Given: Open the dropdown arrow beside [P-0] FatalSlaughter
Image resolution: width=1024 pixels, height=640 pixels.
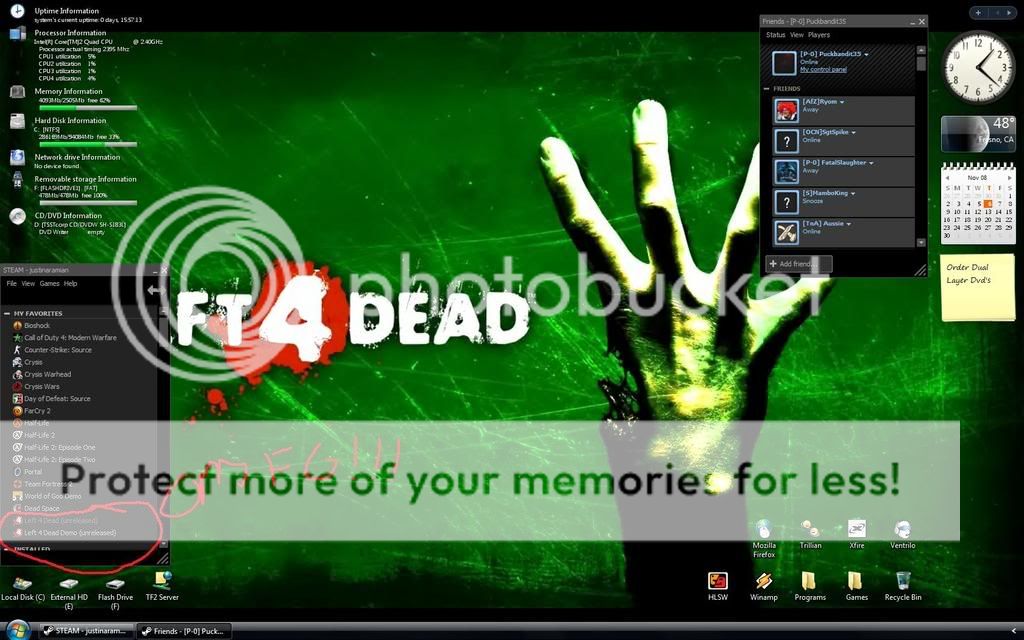Looking at the screenshot, I should tap(871, 163).
